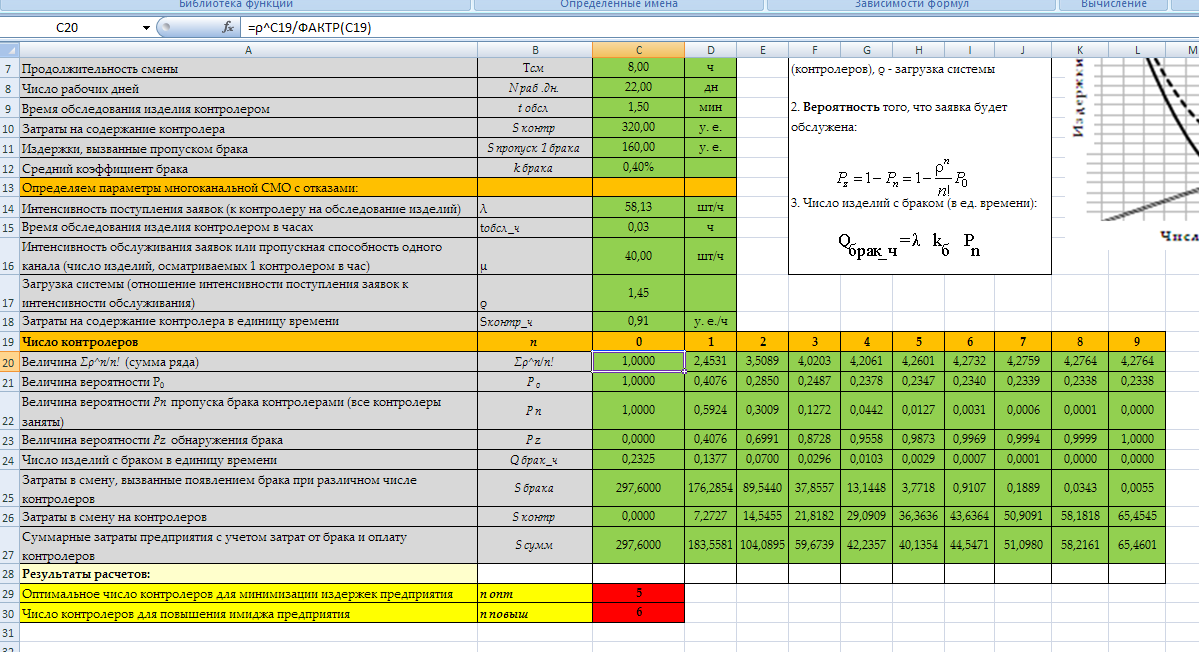Click cell 'Средний коэффициент брака'

point(249,168)
